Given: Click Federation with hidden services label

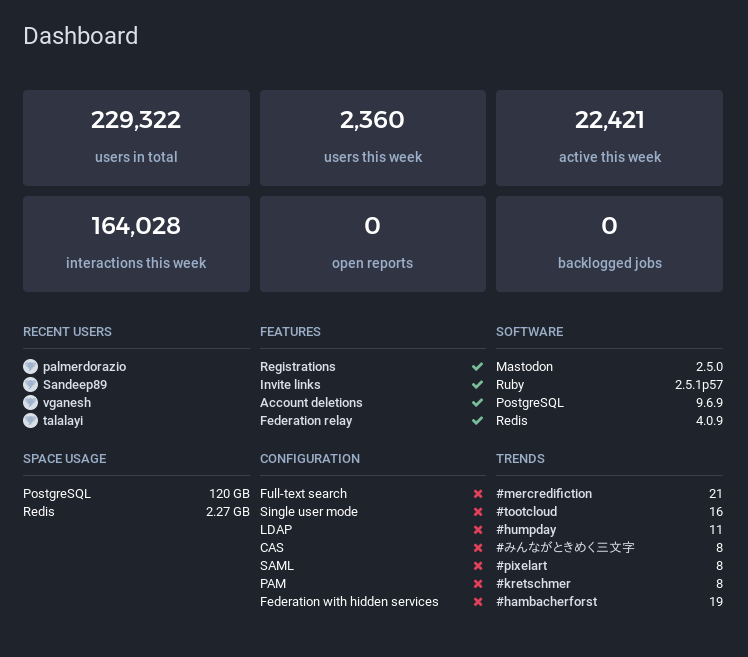Looking at the screenshot, I should point(349,602).
